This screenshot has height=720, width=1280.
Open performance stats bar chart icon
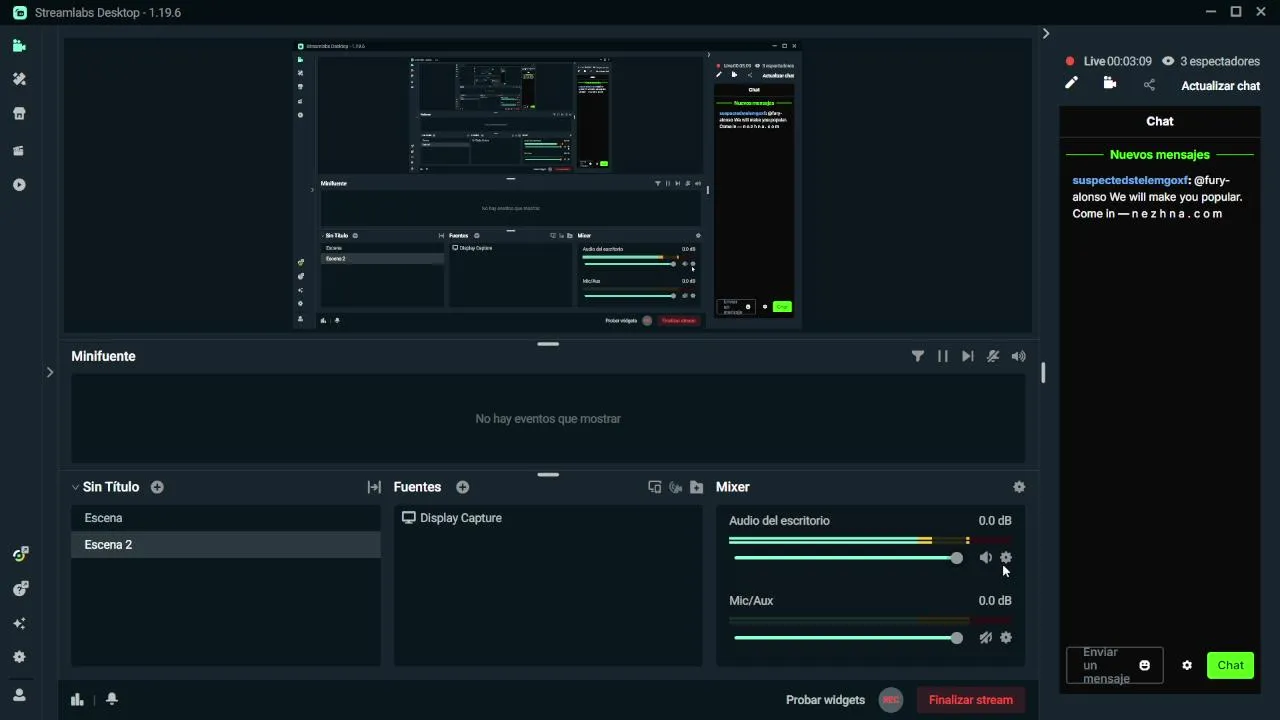(77, 699)
